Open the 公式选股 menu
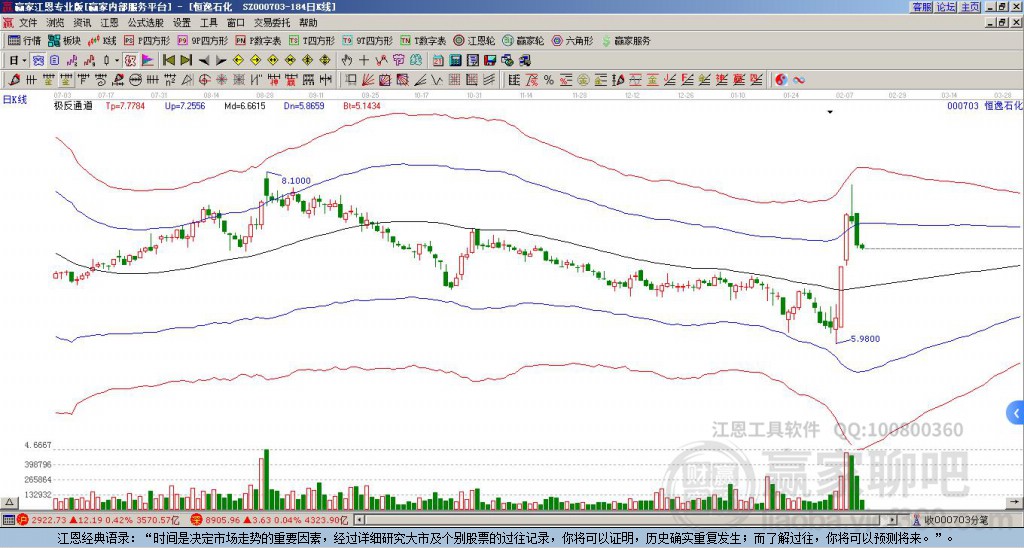Viewport: 1024px width, 548px height. tap(146, 23)
